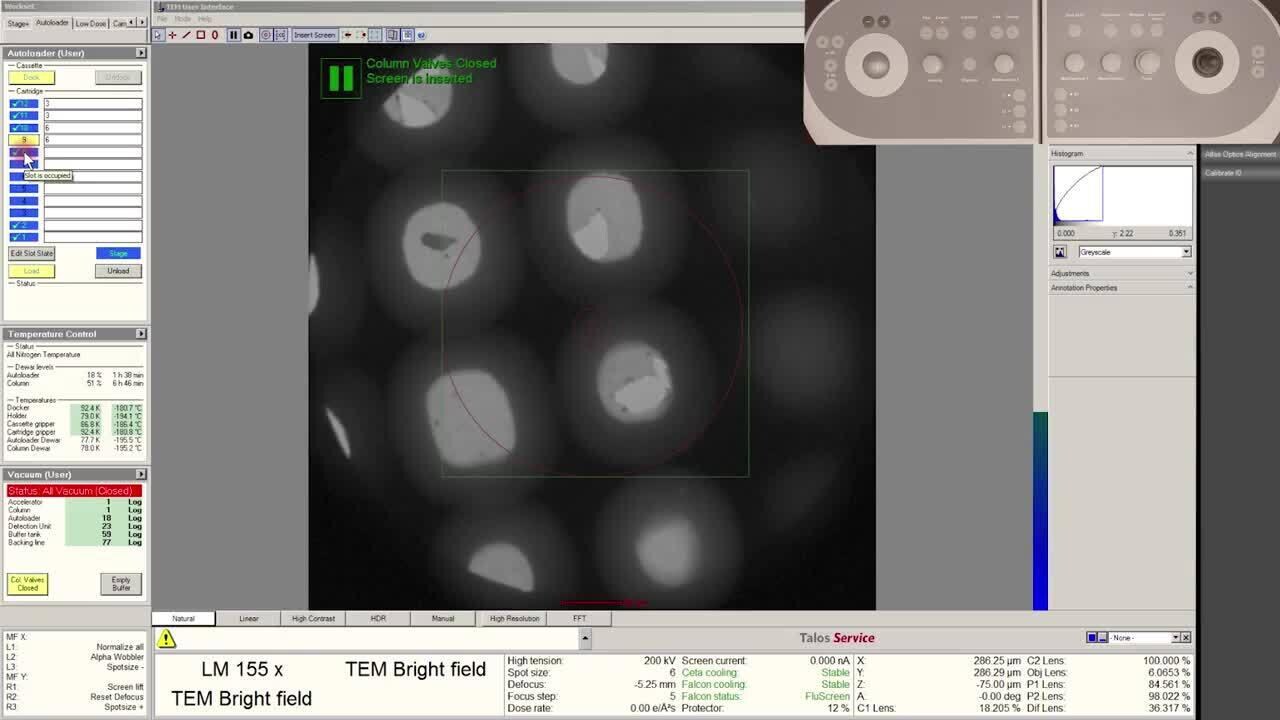Click the Edit Slot State button
The image size is (1280, 720).
[x=32, y=253]
